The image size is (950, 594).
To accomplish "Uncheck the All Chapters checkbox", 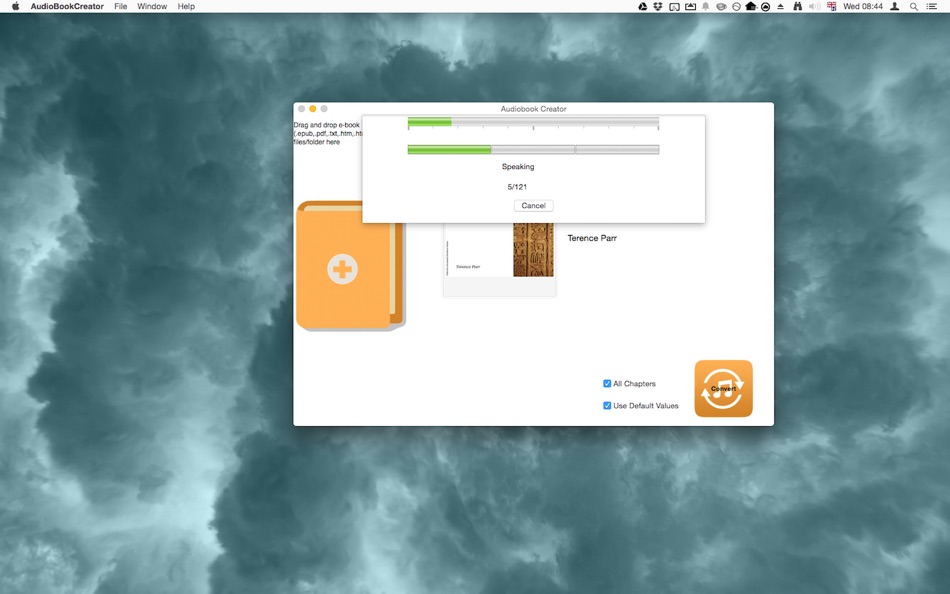I will tap(607, 384).
